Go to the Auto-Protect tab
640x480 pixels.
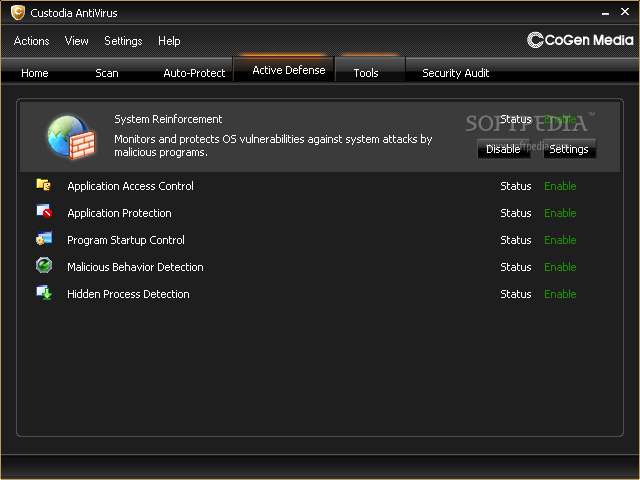pyautogui.click(x=194, y=73)
